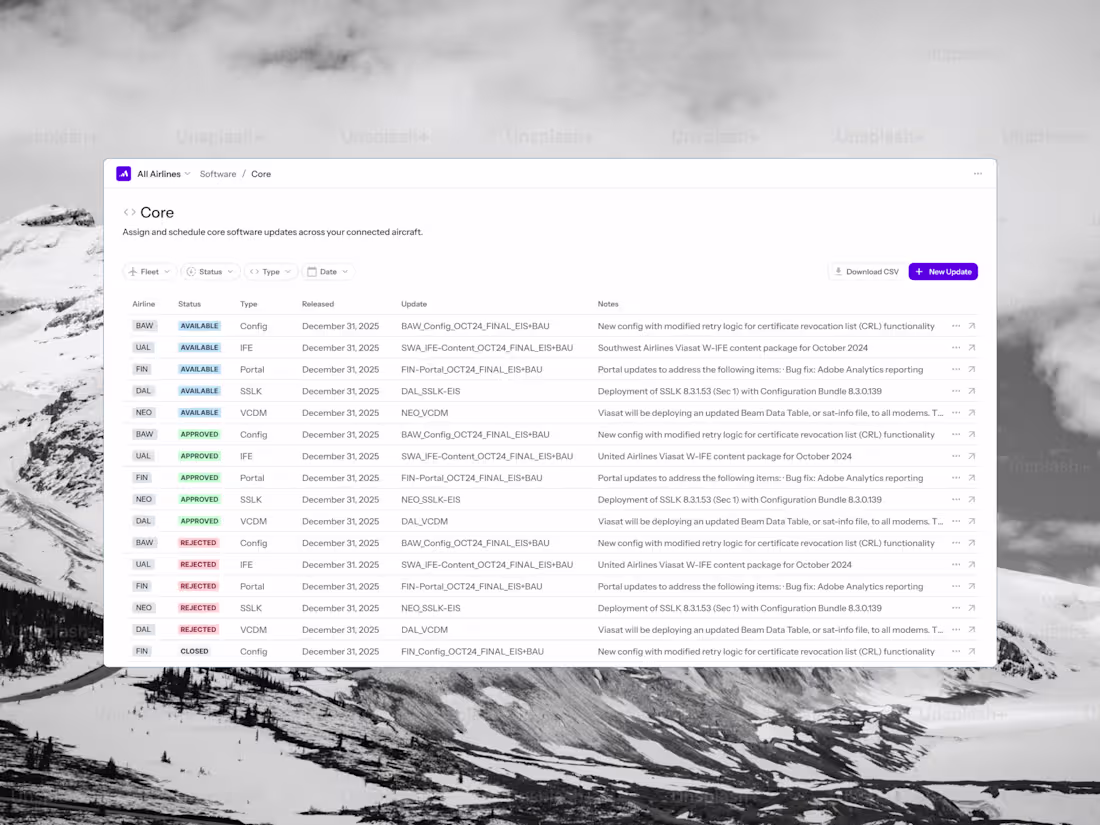Open arrow icon for NEO_VCDM row
Image resolution: width=1100 pixels, height=825 pixels.
click(x=972, y=412)
